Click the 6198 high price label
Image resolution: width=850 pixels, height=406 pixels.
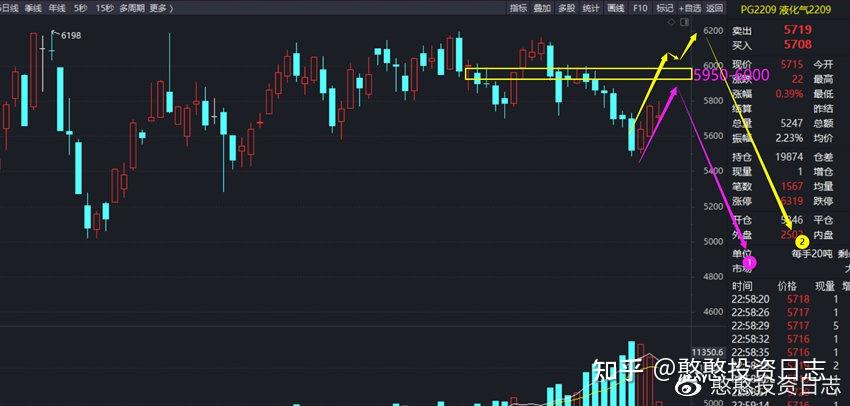coord(71,36)
